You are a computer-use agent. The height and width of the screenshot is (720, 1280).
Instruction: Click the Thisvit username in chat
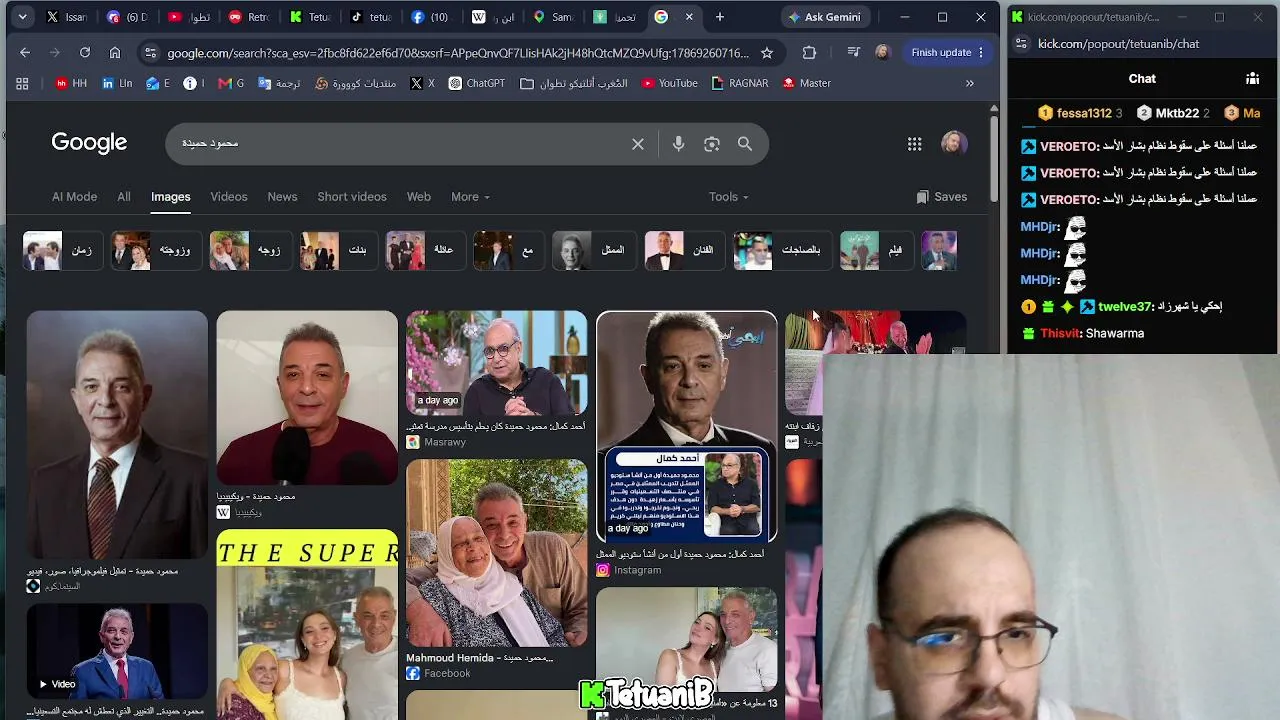[1061, 334]
